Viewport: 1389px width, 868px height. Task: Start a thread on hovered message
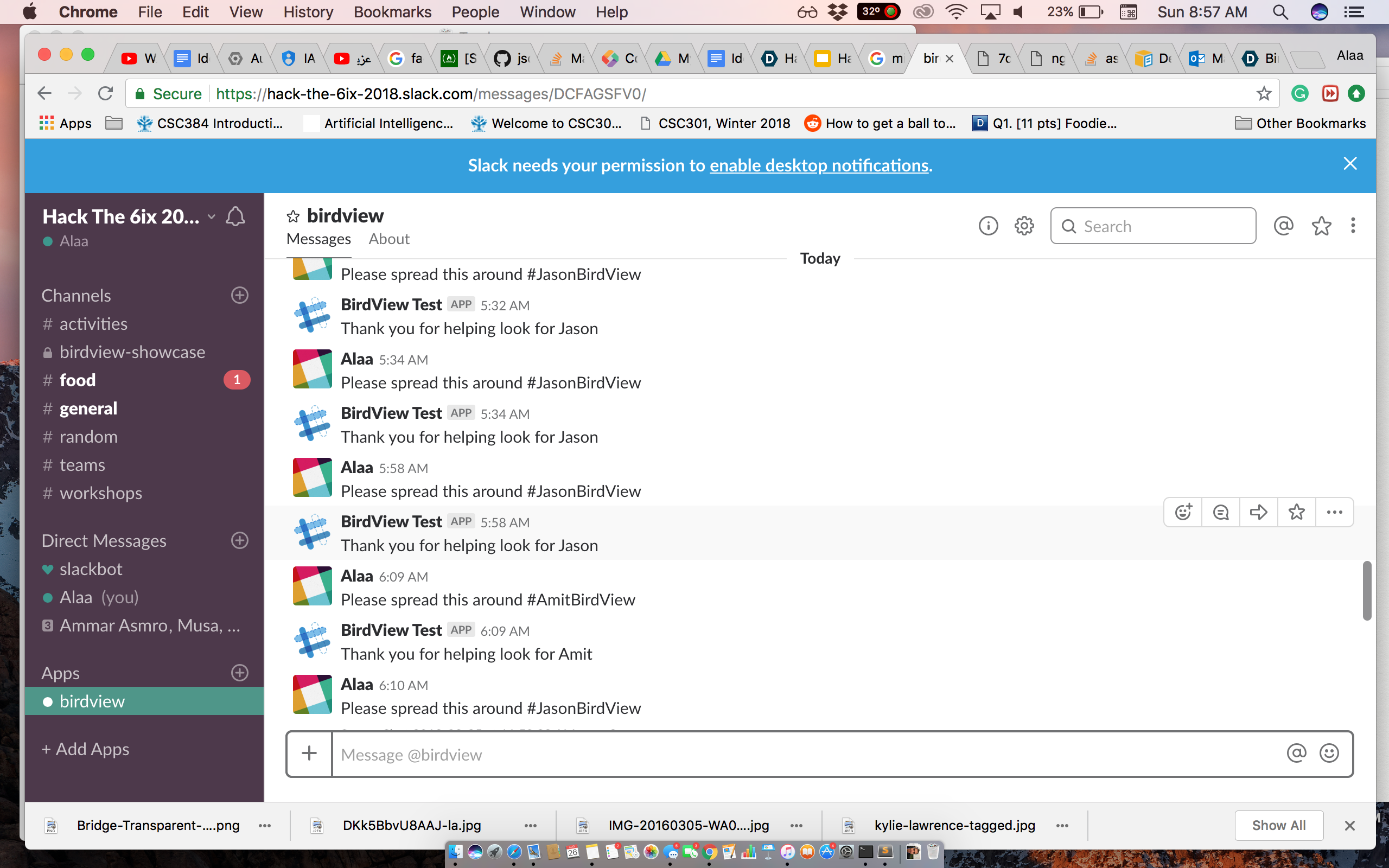(x=1221, y=512)
